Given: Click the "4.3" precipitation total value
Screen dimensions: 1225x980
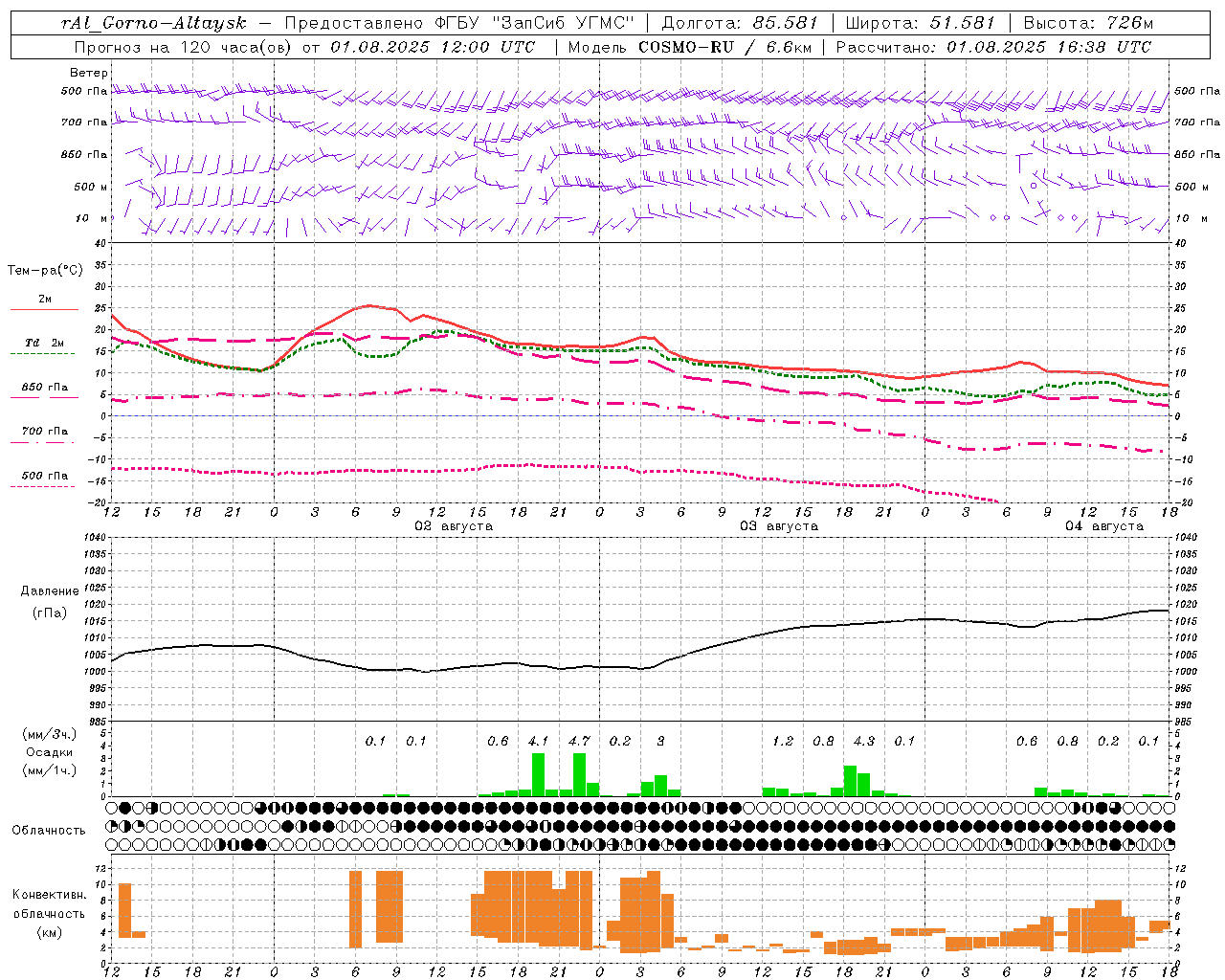Looking at the screenshot, I should [x=864, y=742].
